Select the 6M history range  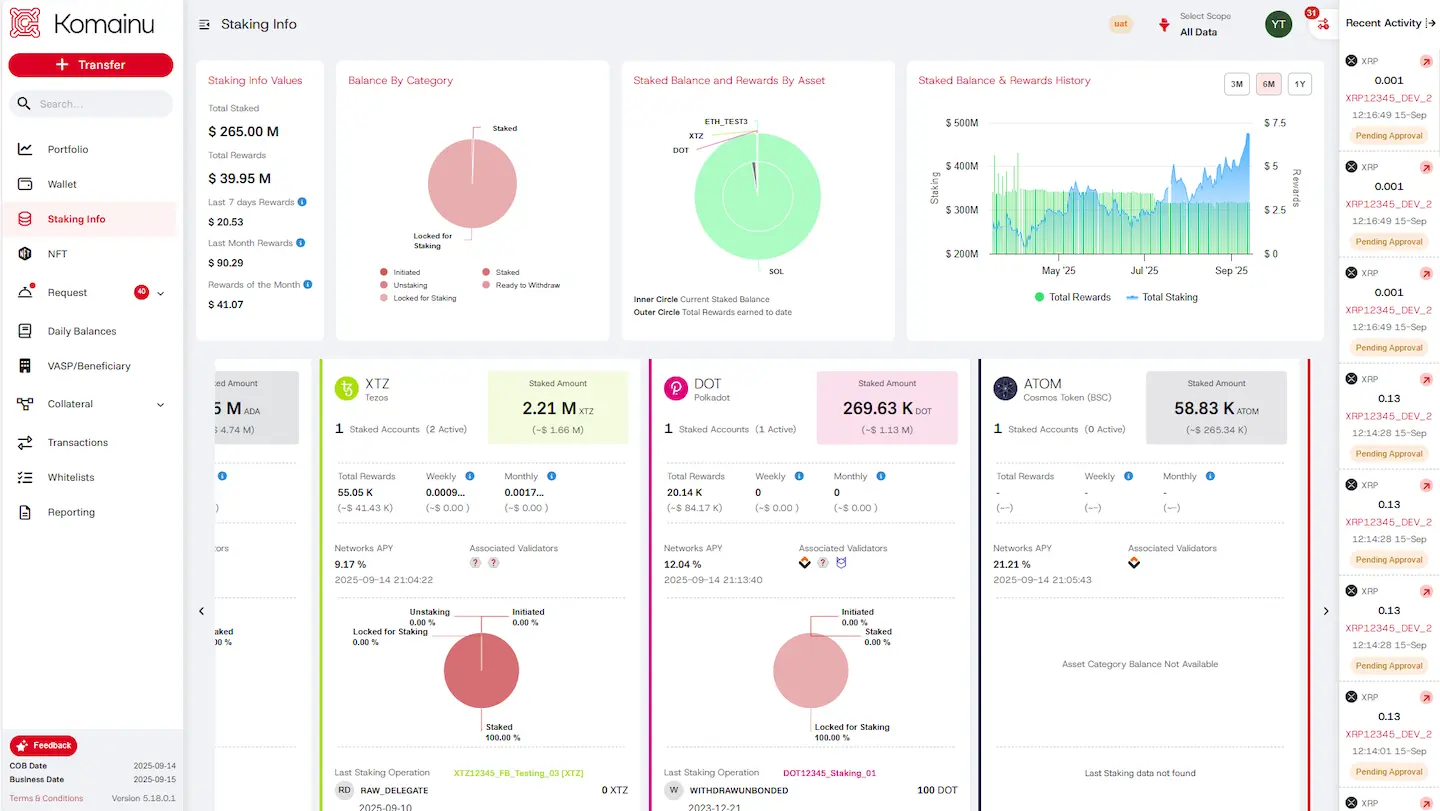tap(1268, 84)
